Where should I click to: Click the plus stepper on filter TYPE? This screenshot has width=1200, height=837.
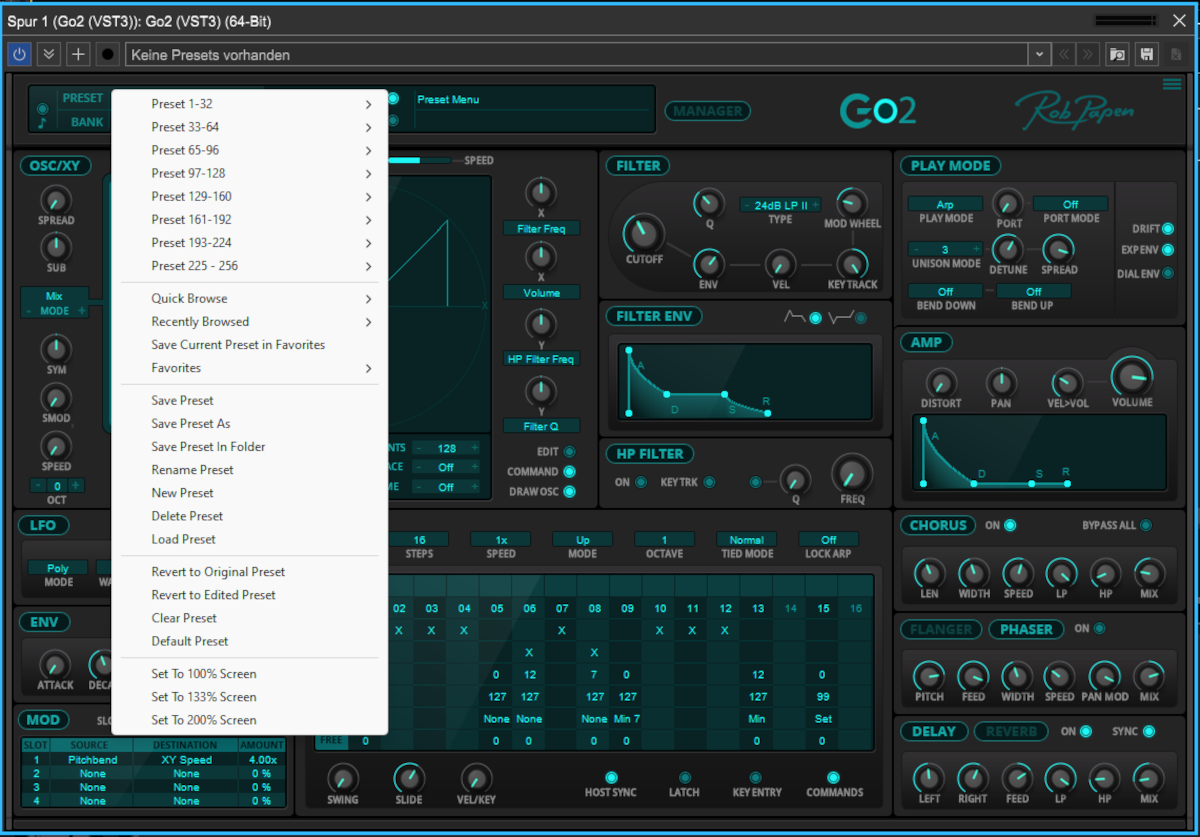[x=815, y=205]
